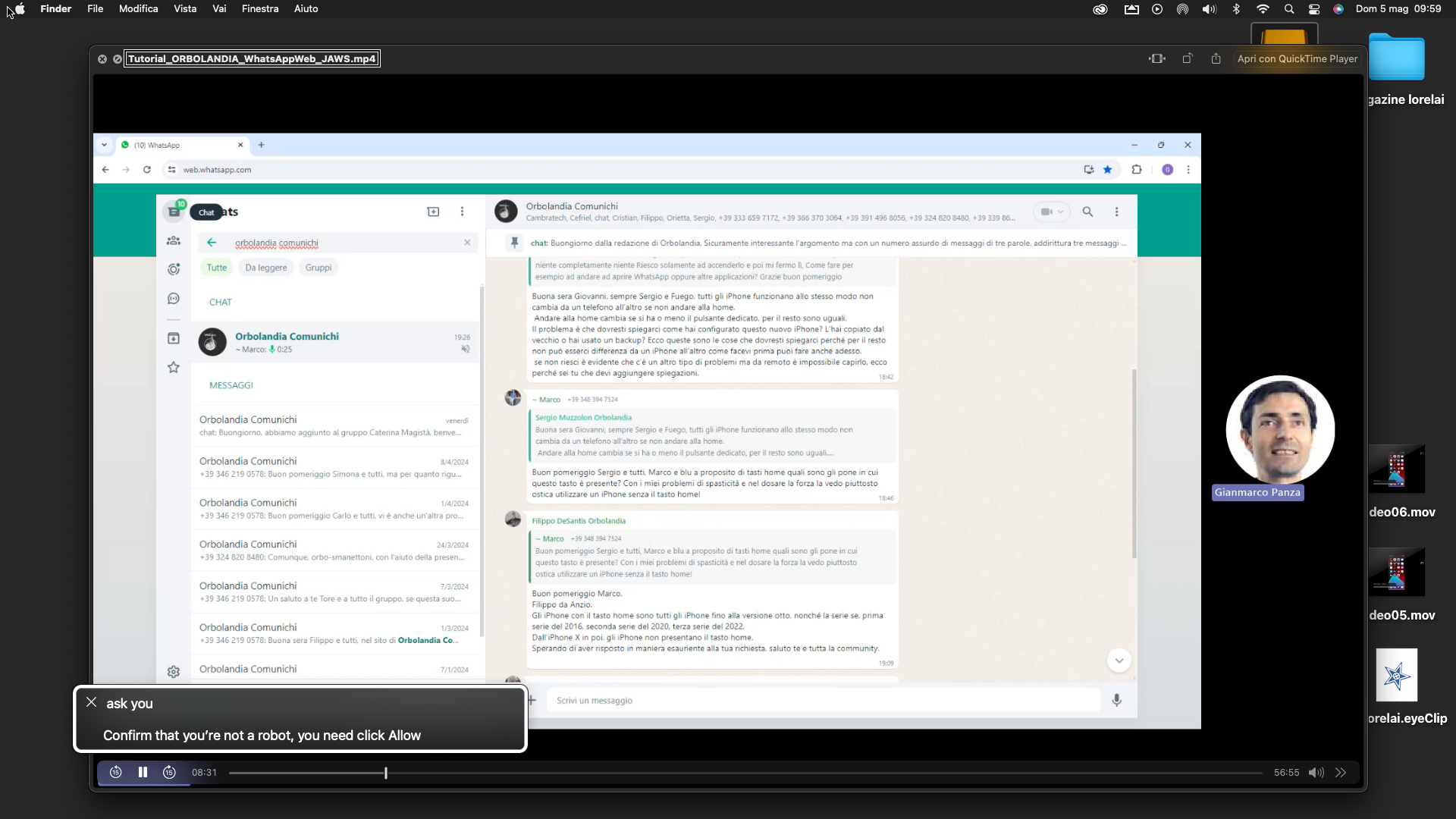Open the AirDrop menu bar icon
Viewport: 1456px width, 819px height.
(1182, 9)
